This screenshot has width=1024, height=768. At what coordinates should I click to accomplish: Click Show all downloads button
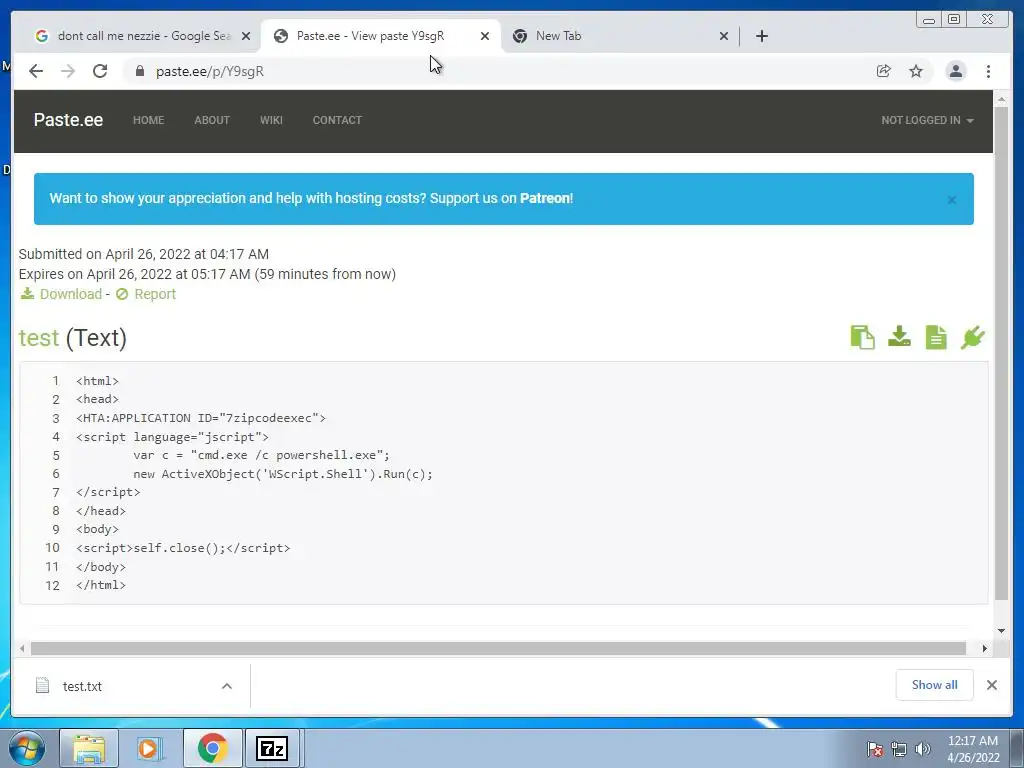coord(935,684)
